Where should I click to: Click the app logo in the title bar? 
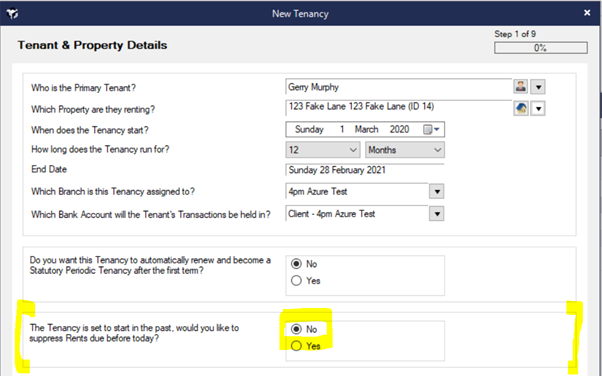coord(12,14)
